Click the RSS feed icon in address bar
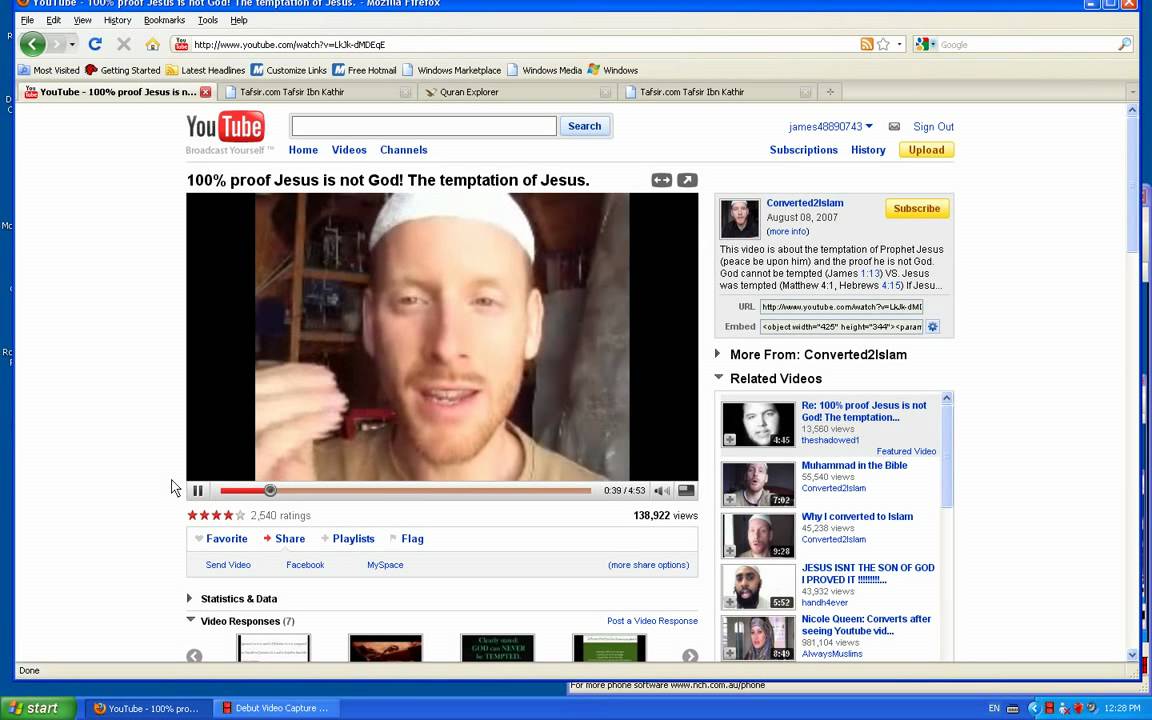Image resolution: width=1152 pixels, height=720 pixels. click(x=867, y=44)
